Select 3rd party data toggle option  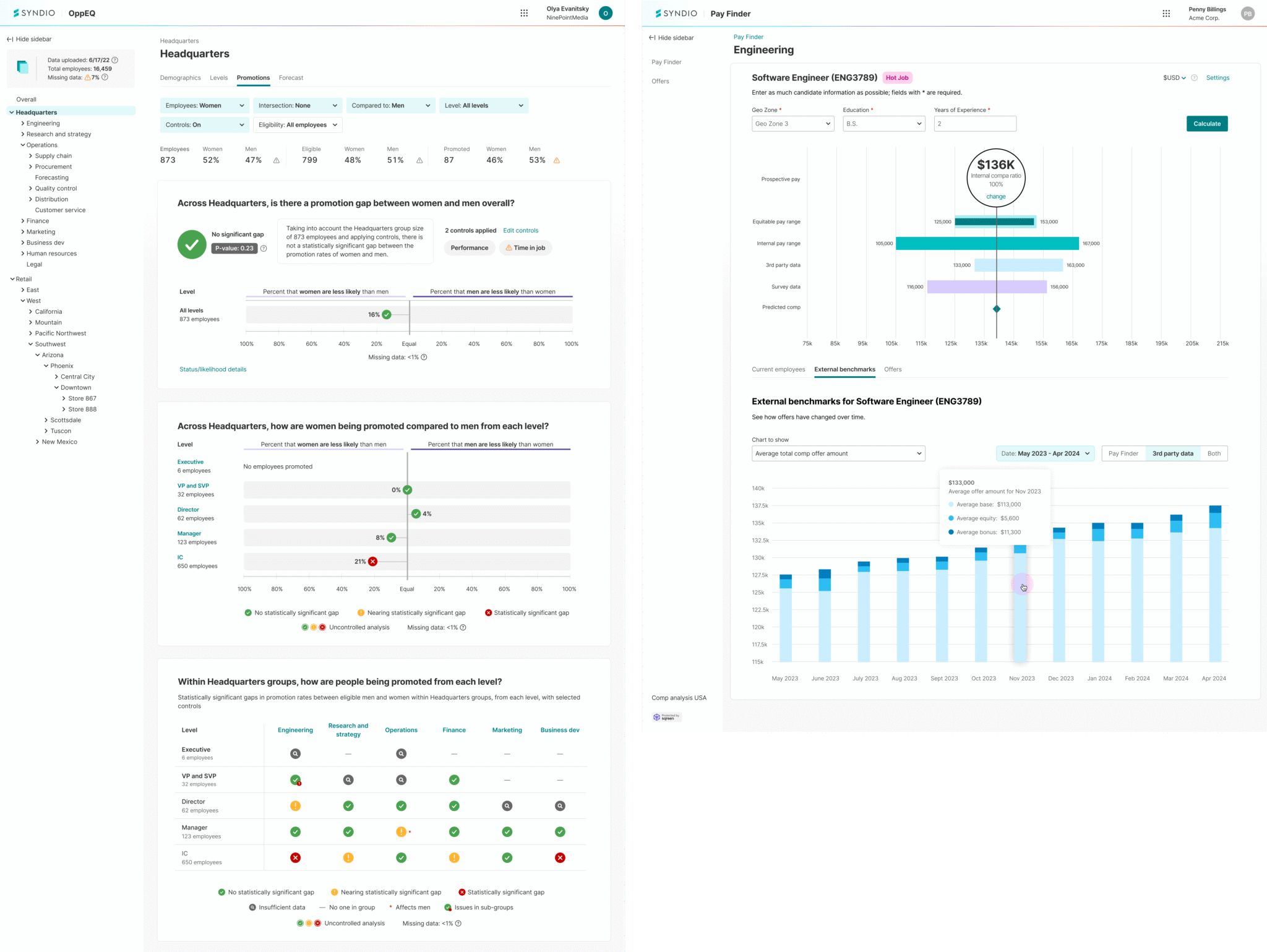(1172, 454)
